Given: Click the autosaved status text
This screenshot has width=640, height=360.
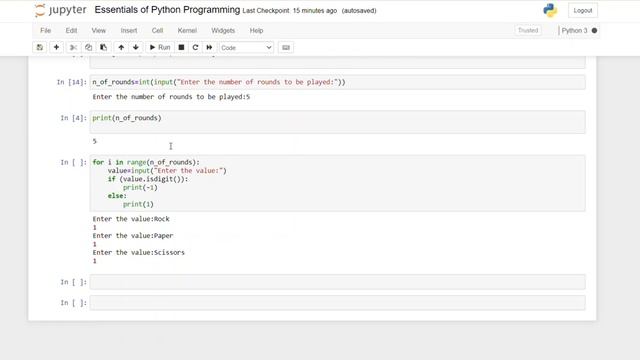Looking at the screenshot, I should coord(359,11).
